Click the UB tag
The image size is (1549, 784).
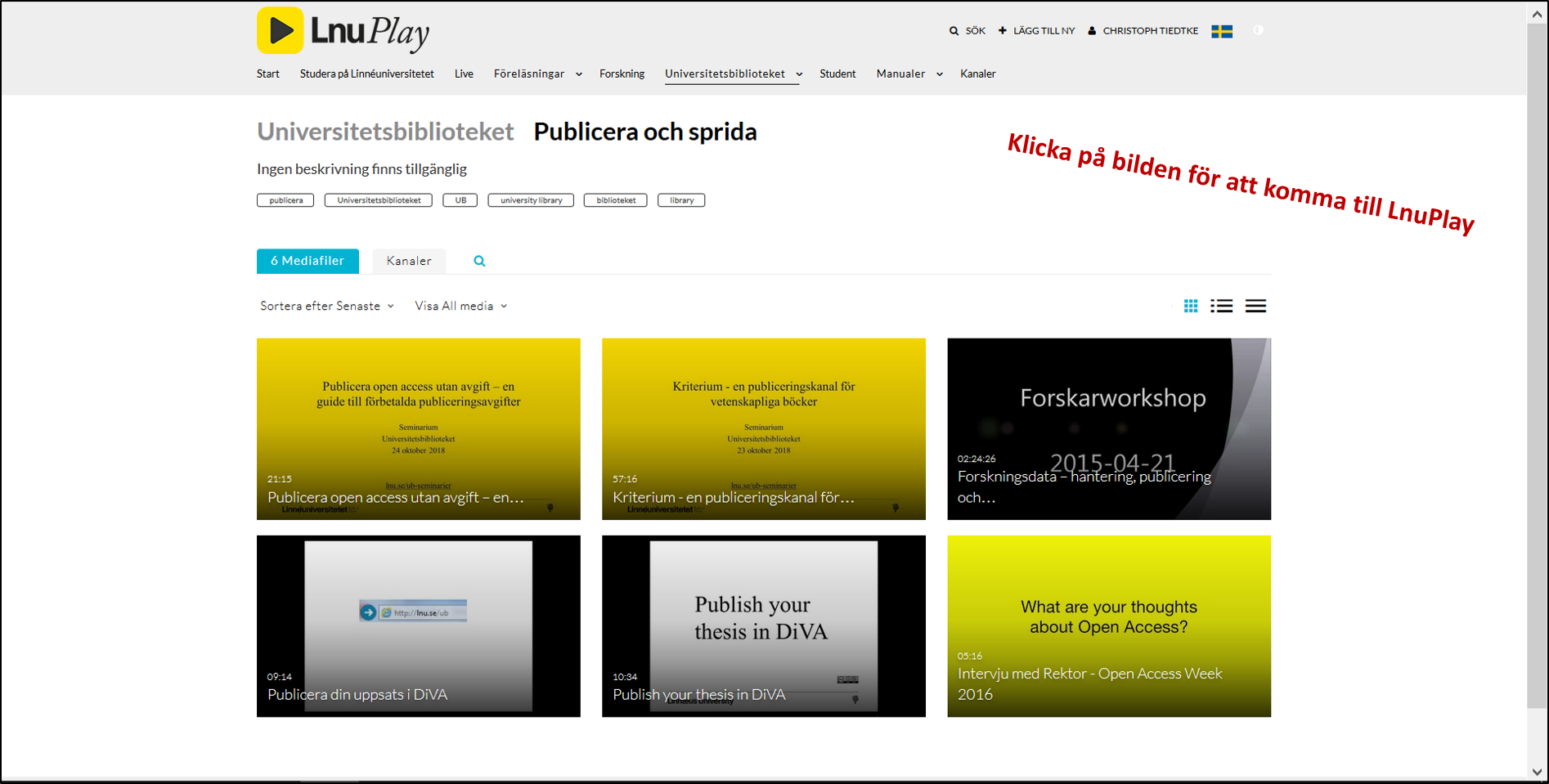click(460, 200)
